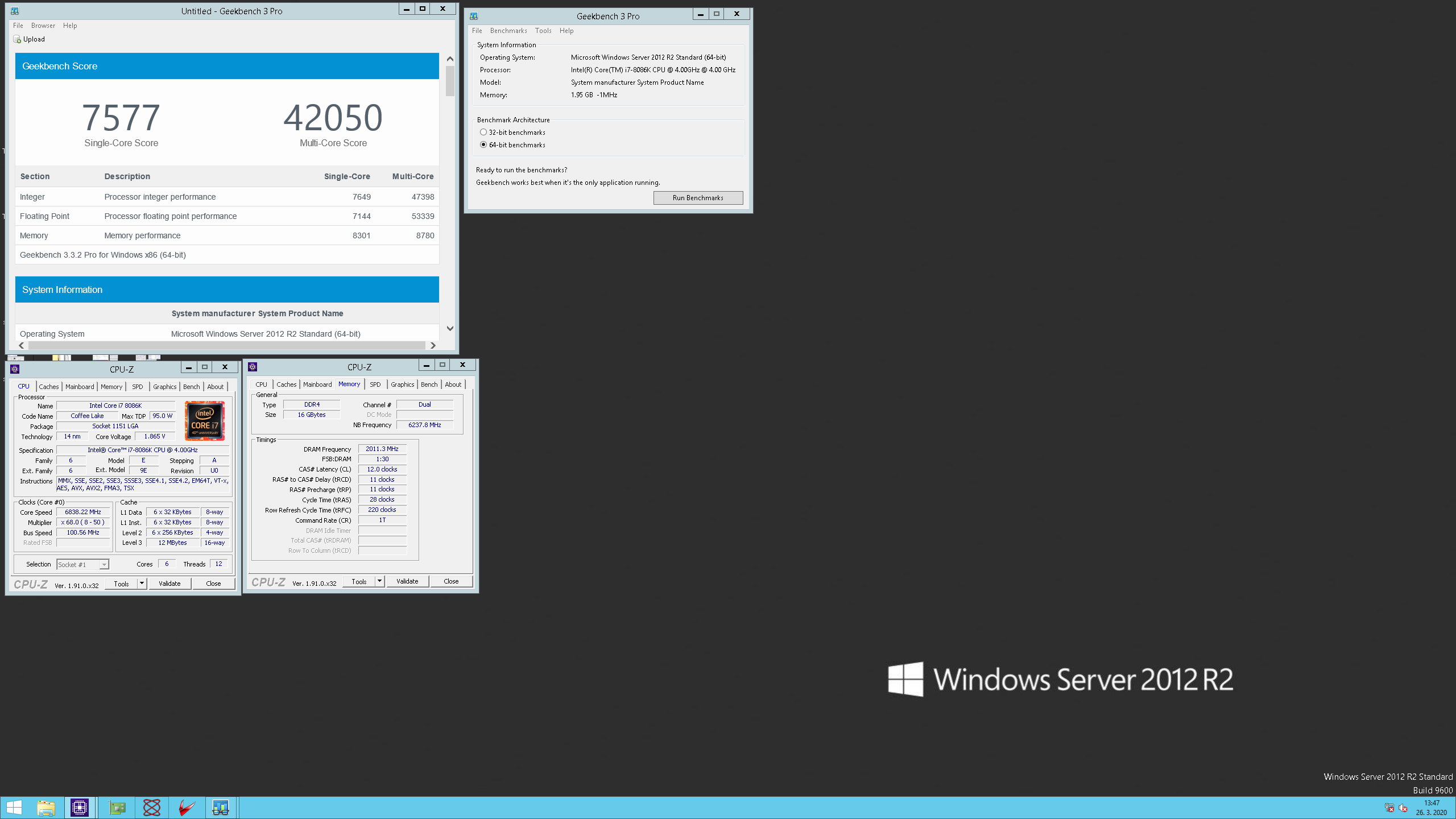Open File Explorer from the taskbar

46,808
